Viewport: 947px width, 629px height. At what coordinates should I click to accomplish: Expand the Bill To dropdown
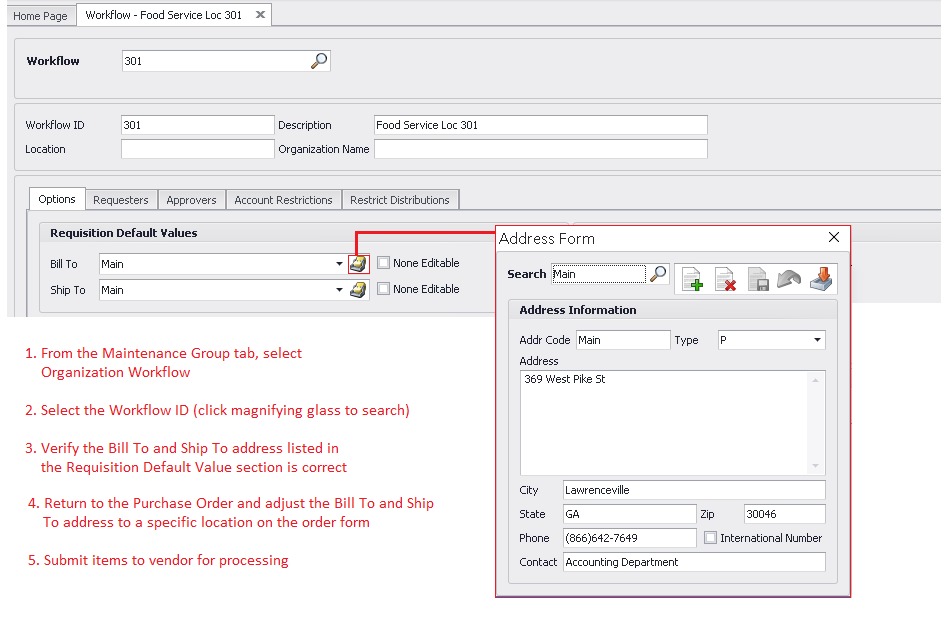click(340, 264)
